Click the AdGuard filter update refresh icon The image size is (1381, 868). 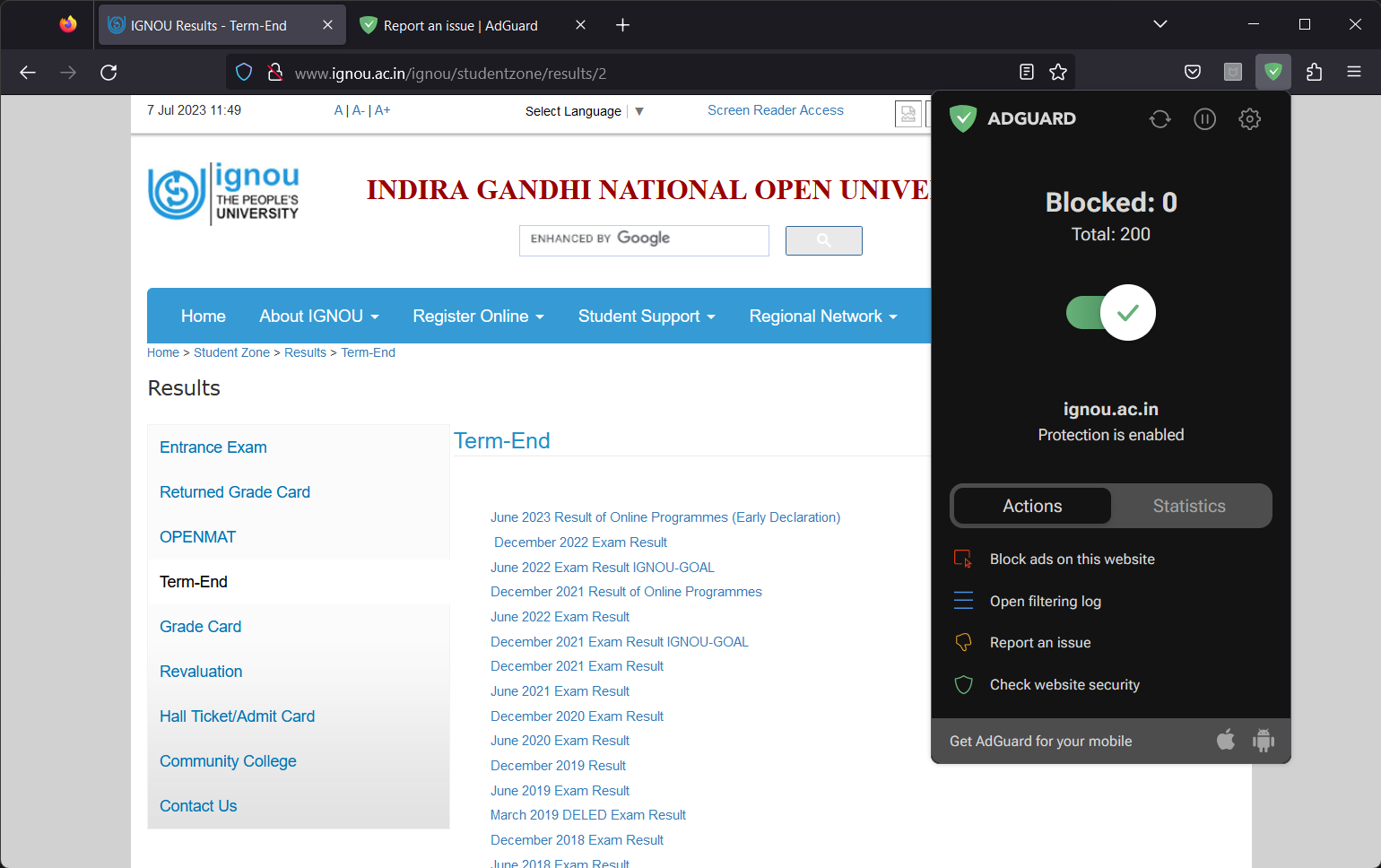[x=1160, y=118]
